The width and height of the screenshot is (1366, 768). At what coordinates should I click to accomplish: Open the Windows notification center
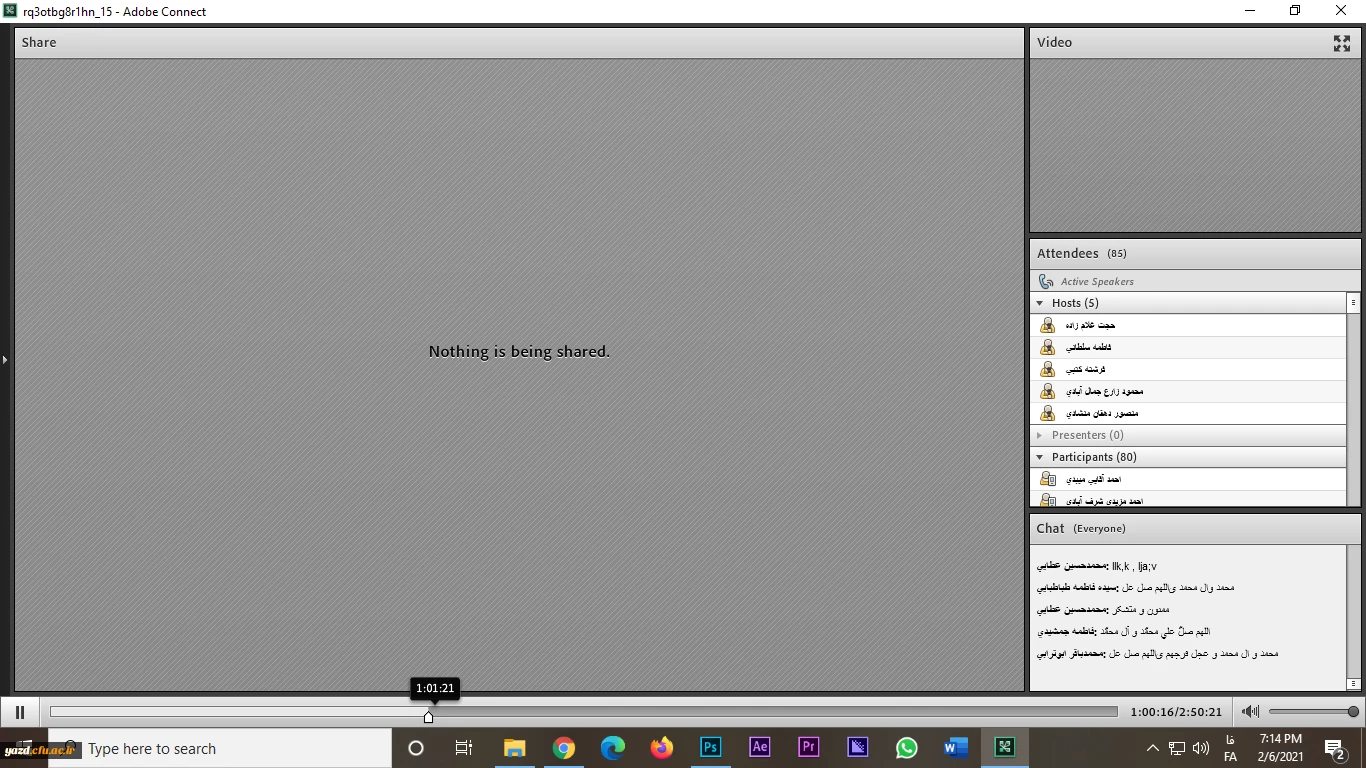coord(1335,748)
